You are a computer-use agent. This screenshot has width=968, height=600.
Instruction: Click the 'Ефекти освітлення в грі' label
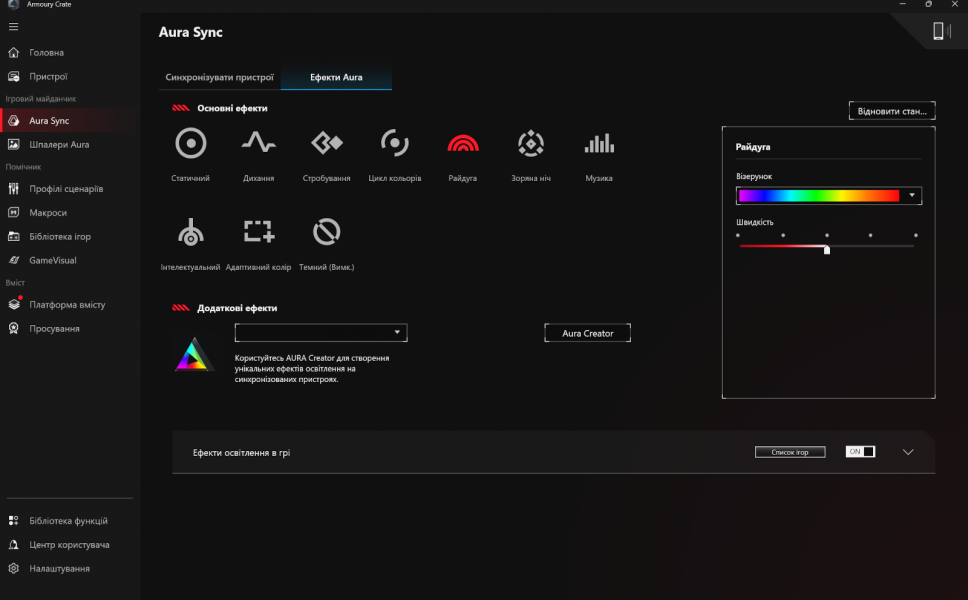point(241,452)
